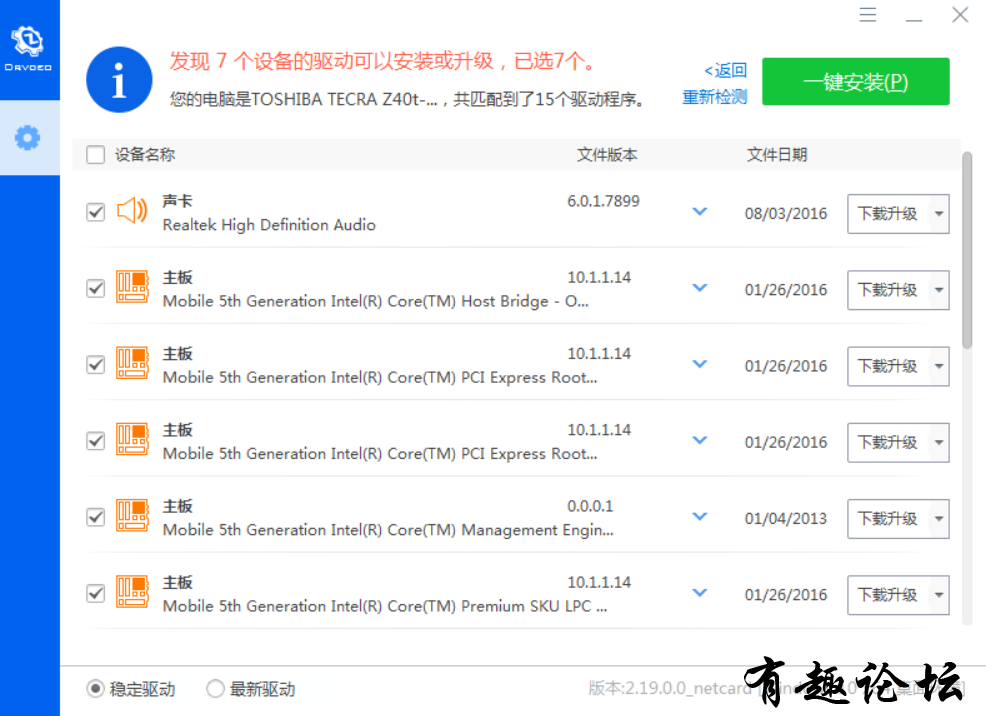Expand version chevron for Host Bridge driver
Screen dimensions: 986x716
pos(700,288)
